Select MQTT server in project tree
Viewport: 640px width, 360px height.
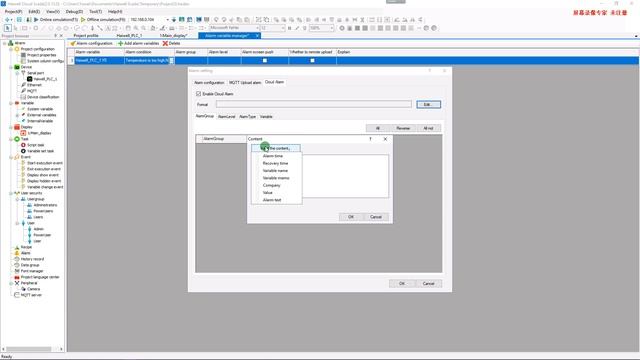coord(31,295)
